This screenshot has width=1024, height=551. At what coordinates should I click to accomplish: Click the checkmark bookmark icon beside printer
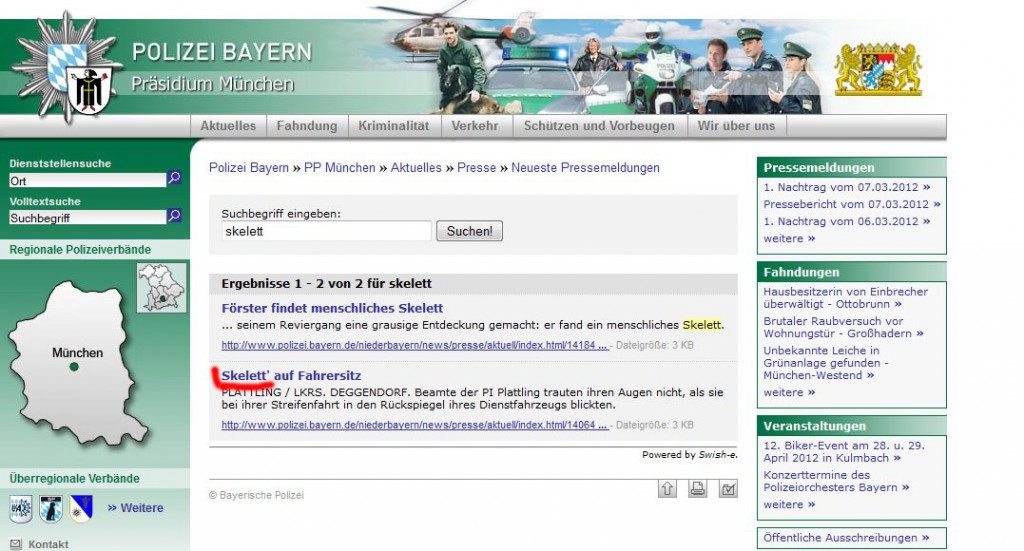coord(728,488)
